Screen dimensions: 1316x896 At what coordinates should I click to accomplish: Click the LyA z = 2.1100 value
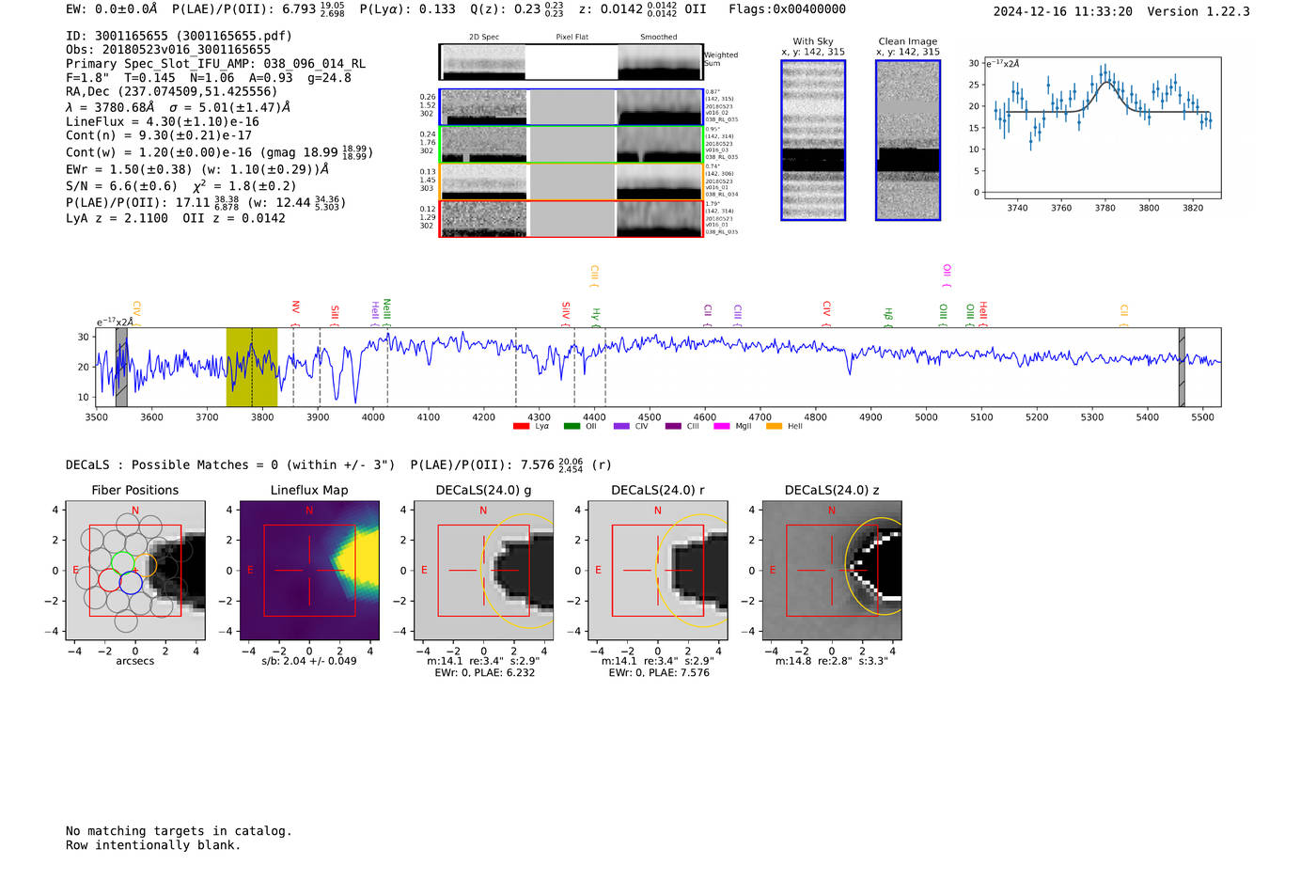pyautogui.click(x=117, y=218)
